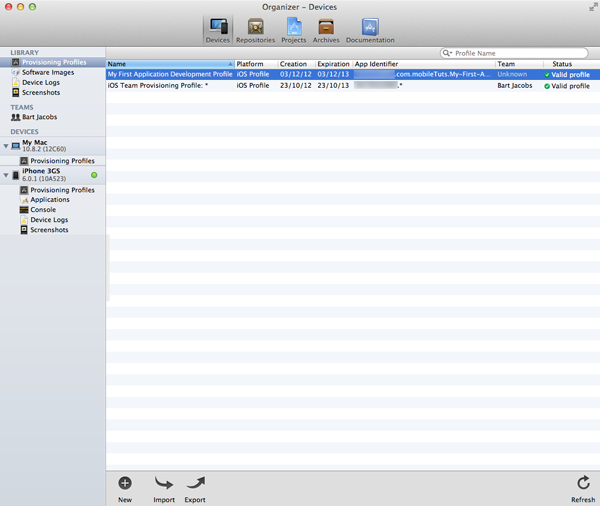Click the Export profile button
This screenshot has height=506, width=600.
click(x=195, y=489)
